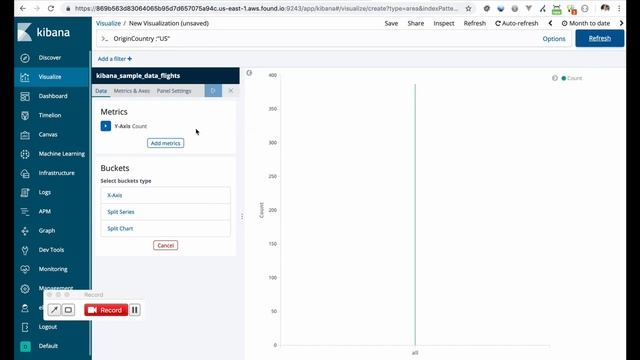
Task: Click the Count legend color dot
Action: 564,78
